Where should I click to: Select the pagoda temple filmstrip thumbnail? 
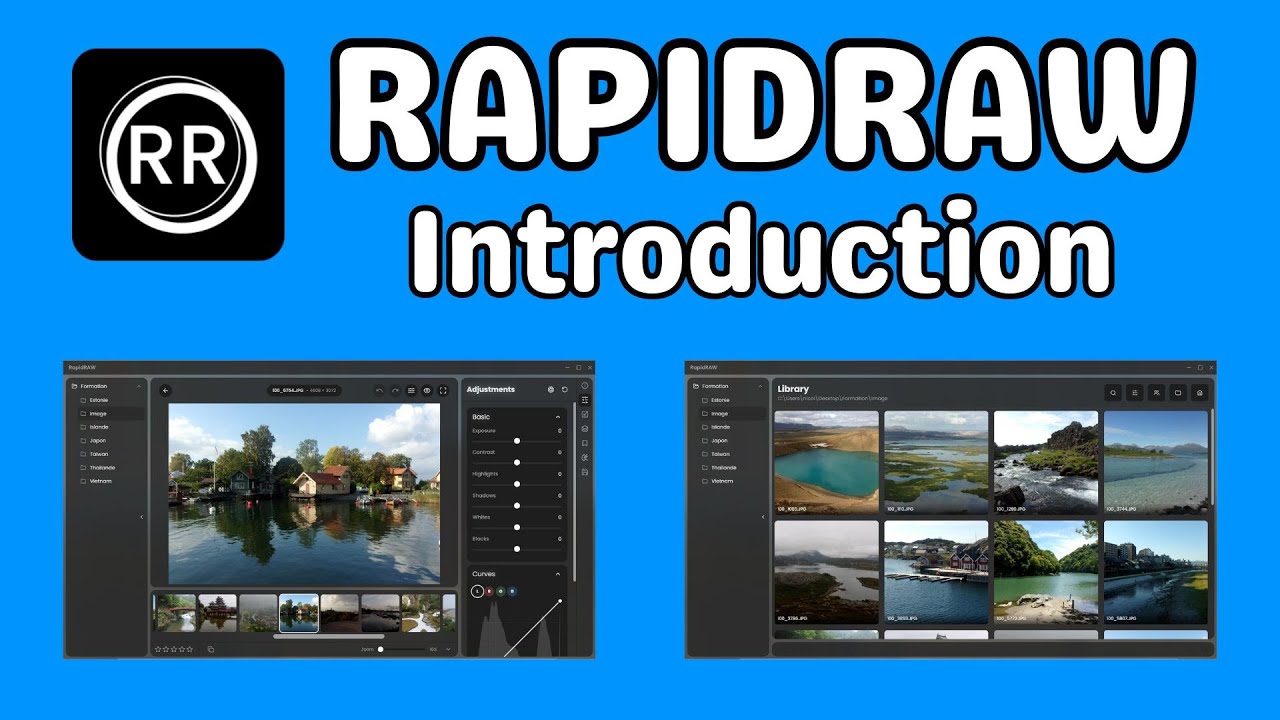tap(217, 613)
